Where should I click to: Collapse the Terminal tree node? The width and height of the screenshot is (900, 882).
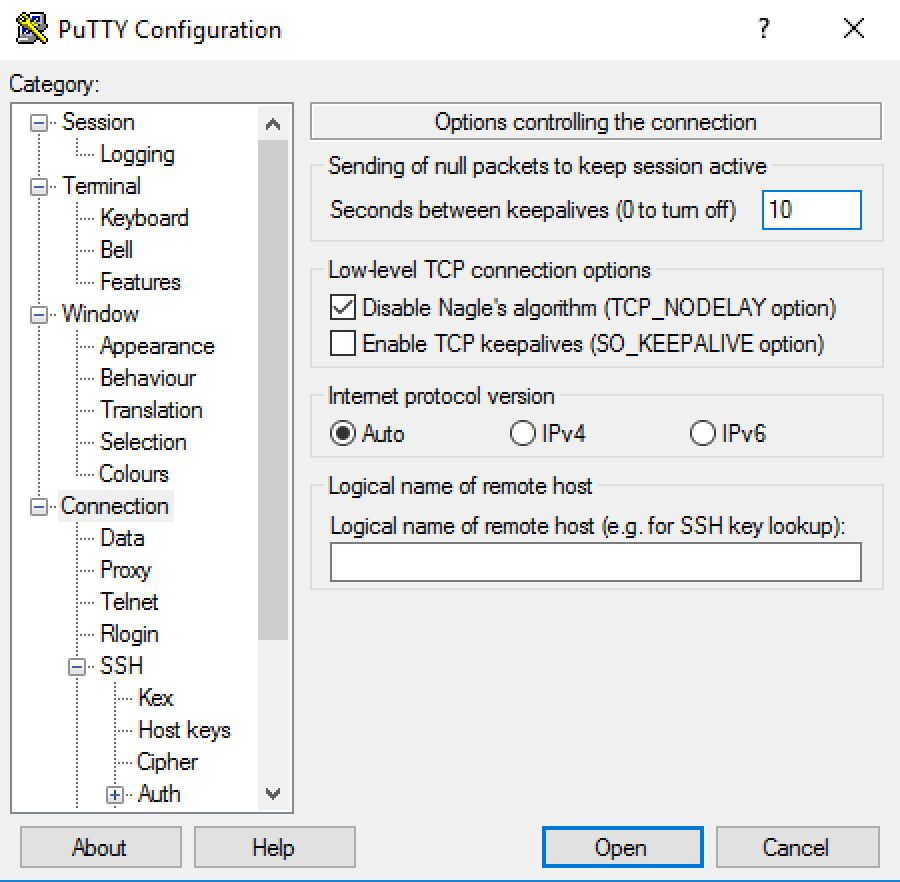point(39,186)
